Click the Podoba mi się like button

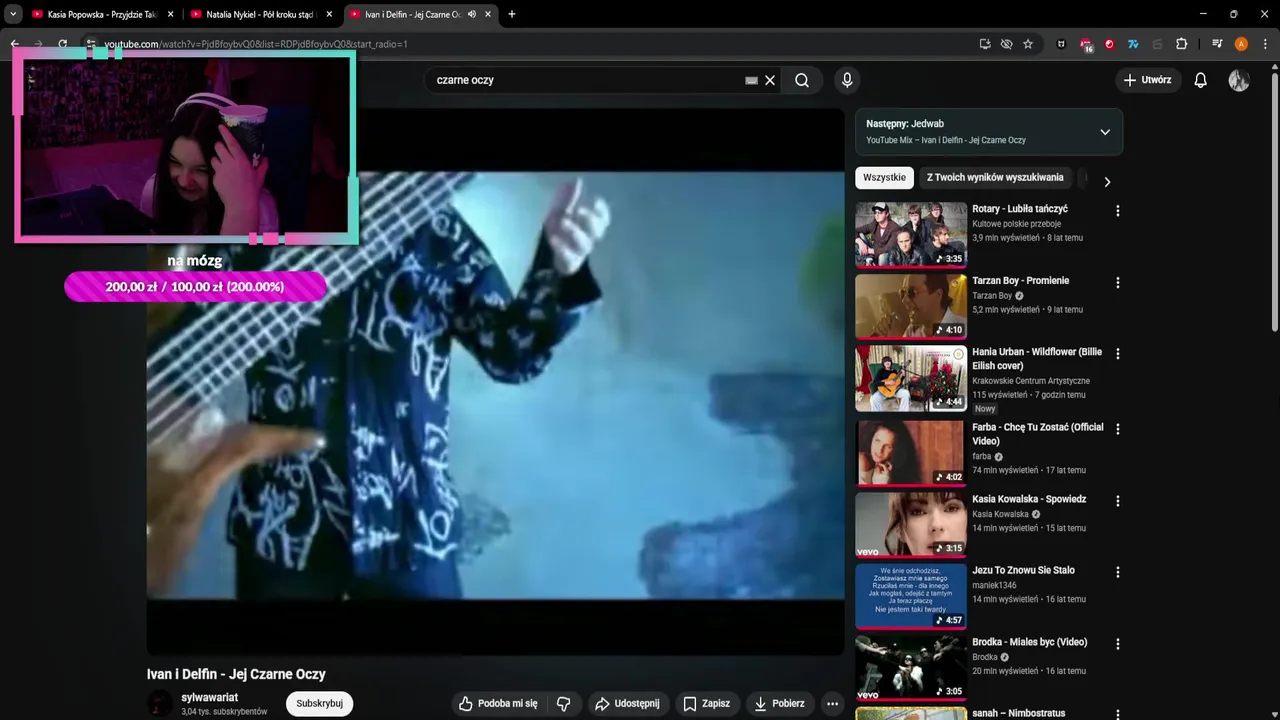point(498,703)
